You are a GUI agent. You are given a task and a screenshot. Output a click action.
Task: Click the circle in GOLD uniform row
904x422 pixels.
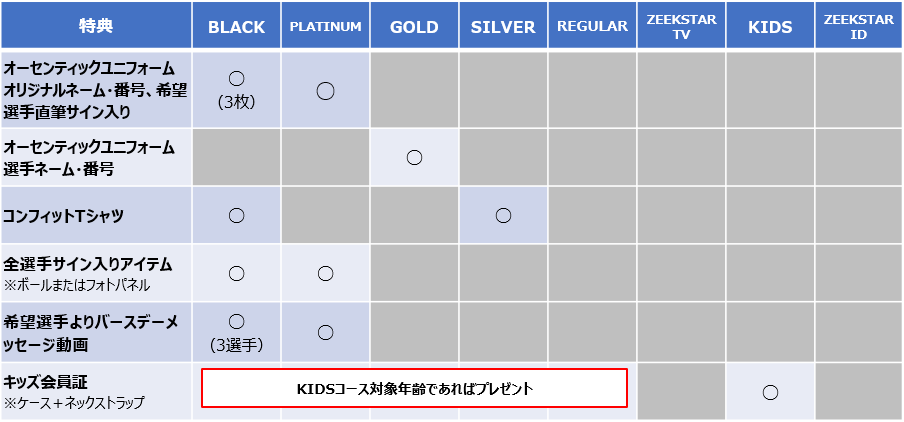click(x=414, y=157)
